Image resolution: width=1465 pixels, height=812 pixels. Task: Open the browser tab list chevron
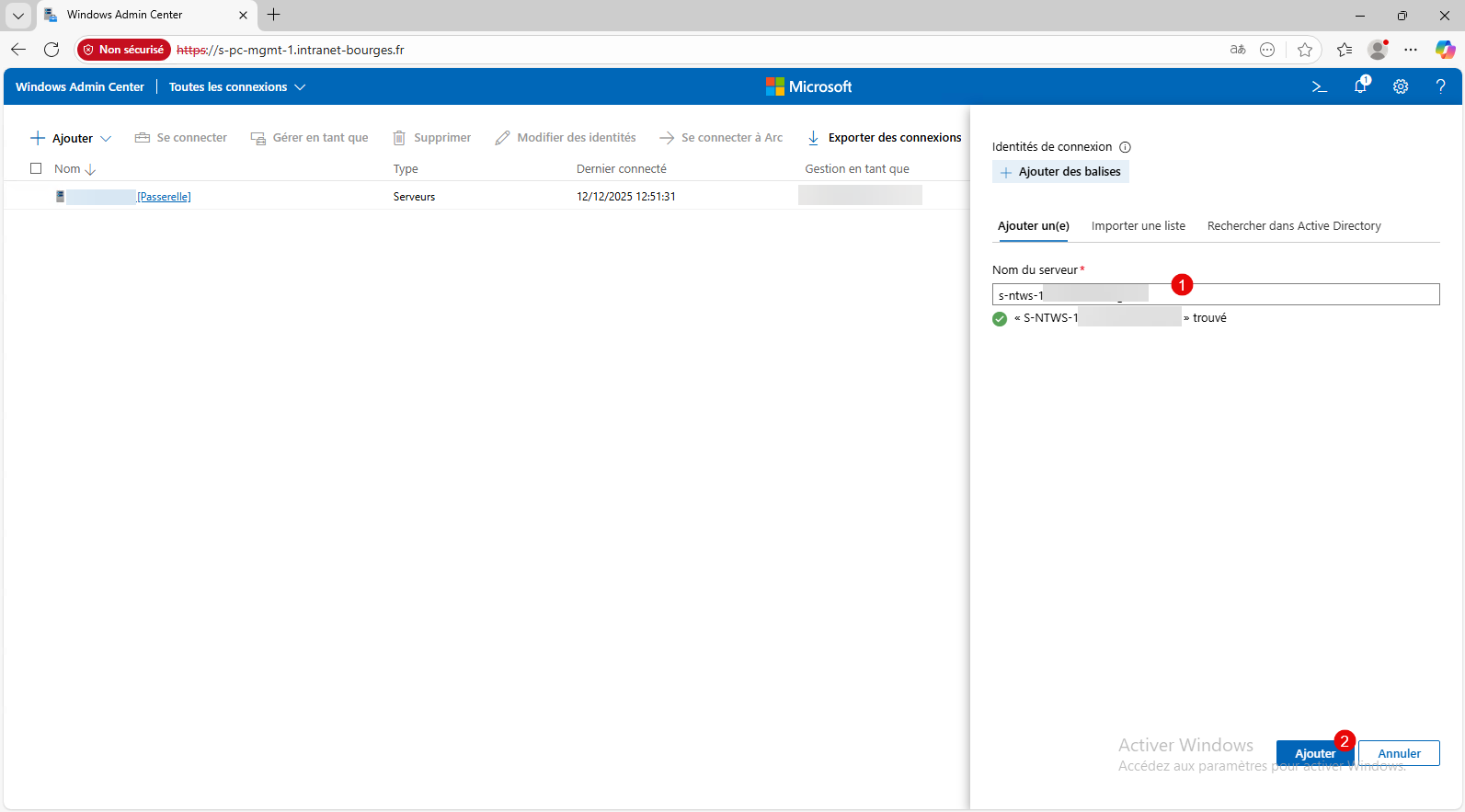point(18,15)
